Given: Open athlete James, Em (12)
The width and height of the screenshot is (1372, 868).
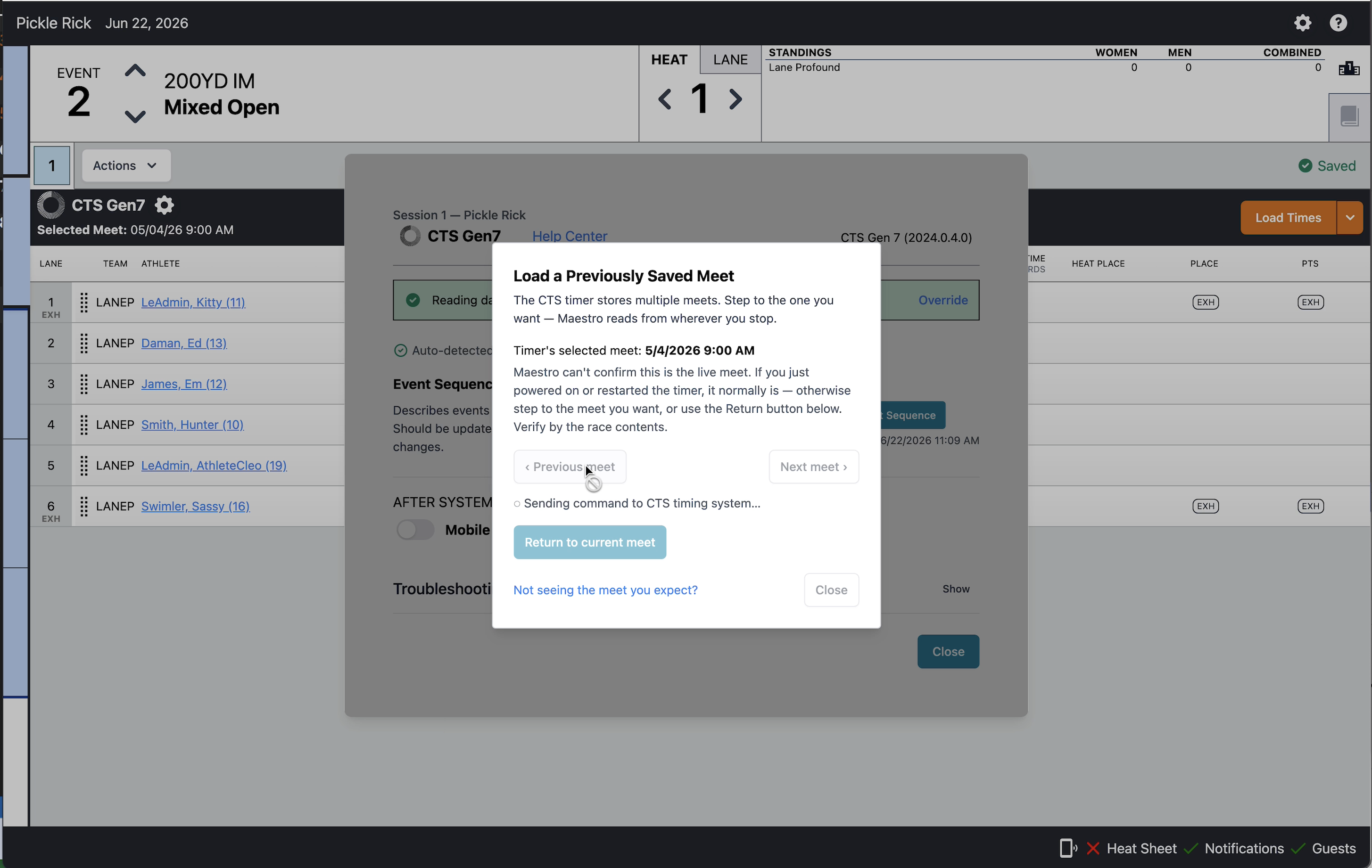Looking at the screenshot, I should (x=184, y=384).
